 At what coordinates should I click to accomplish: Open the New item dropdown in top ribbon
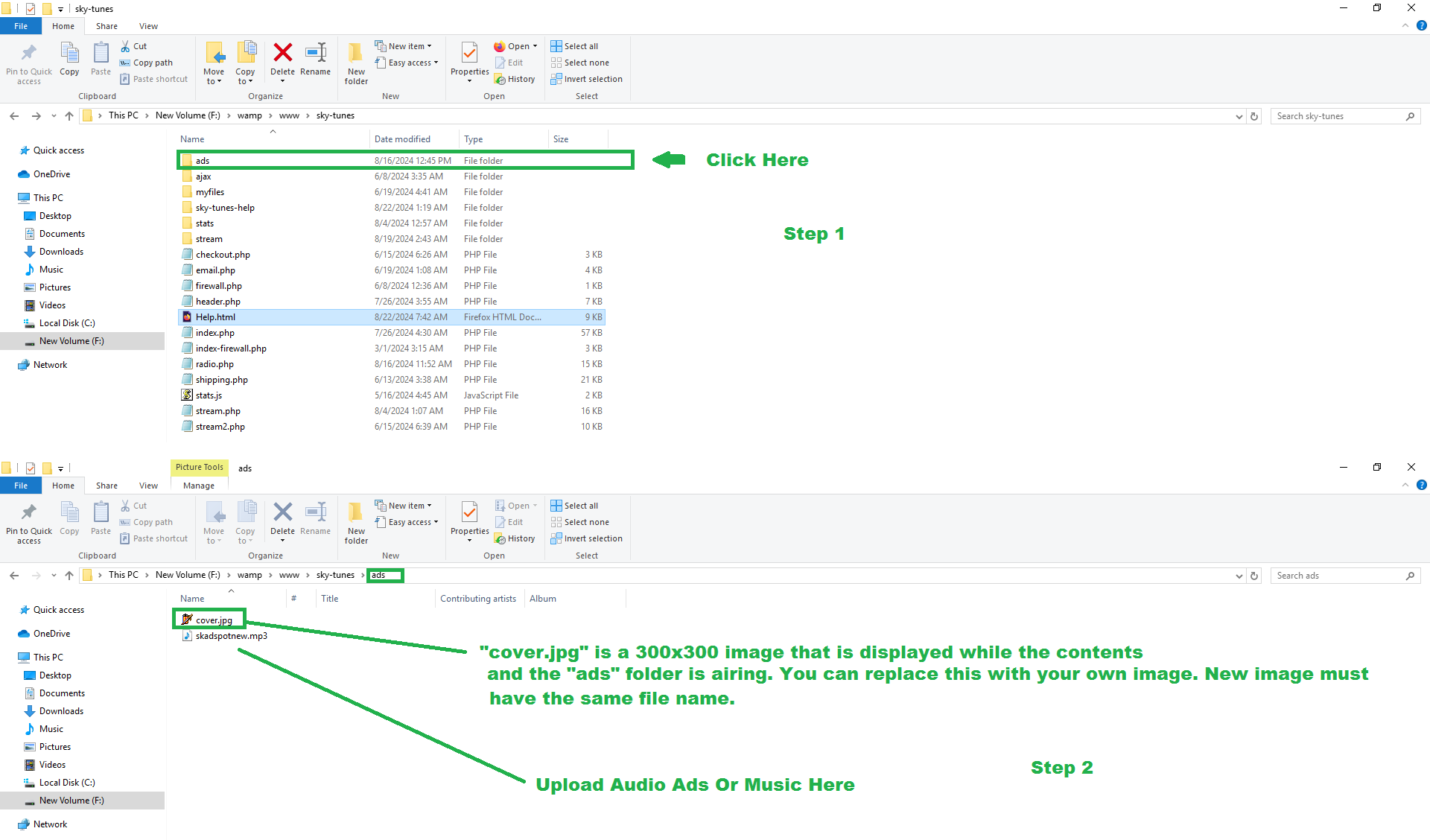click(x=406, y=46)
